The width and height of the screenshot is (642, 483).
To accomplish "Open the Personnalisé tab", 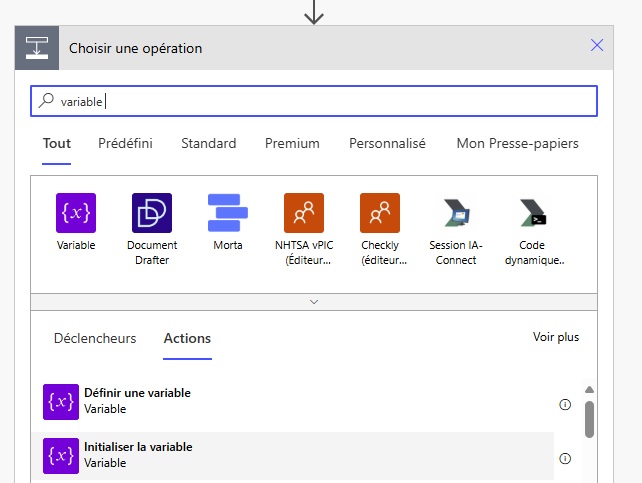I will click(x=387, y=144).
